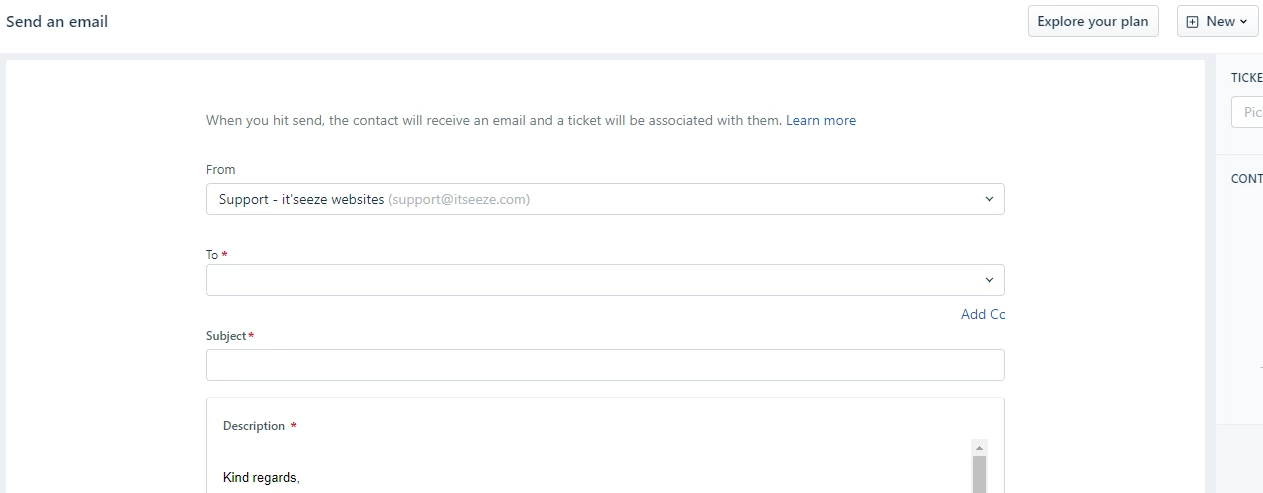Open the New dropdown button
Image resolution: width=1263 pixels, height=493 pixels.
coord(1217,21)
